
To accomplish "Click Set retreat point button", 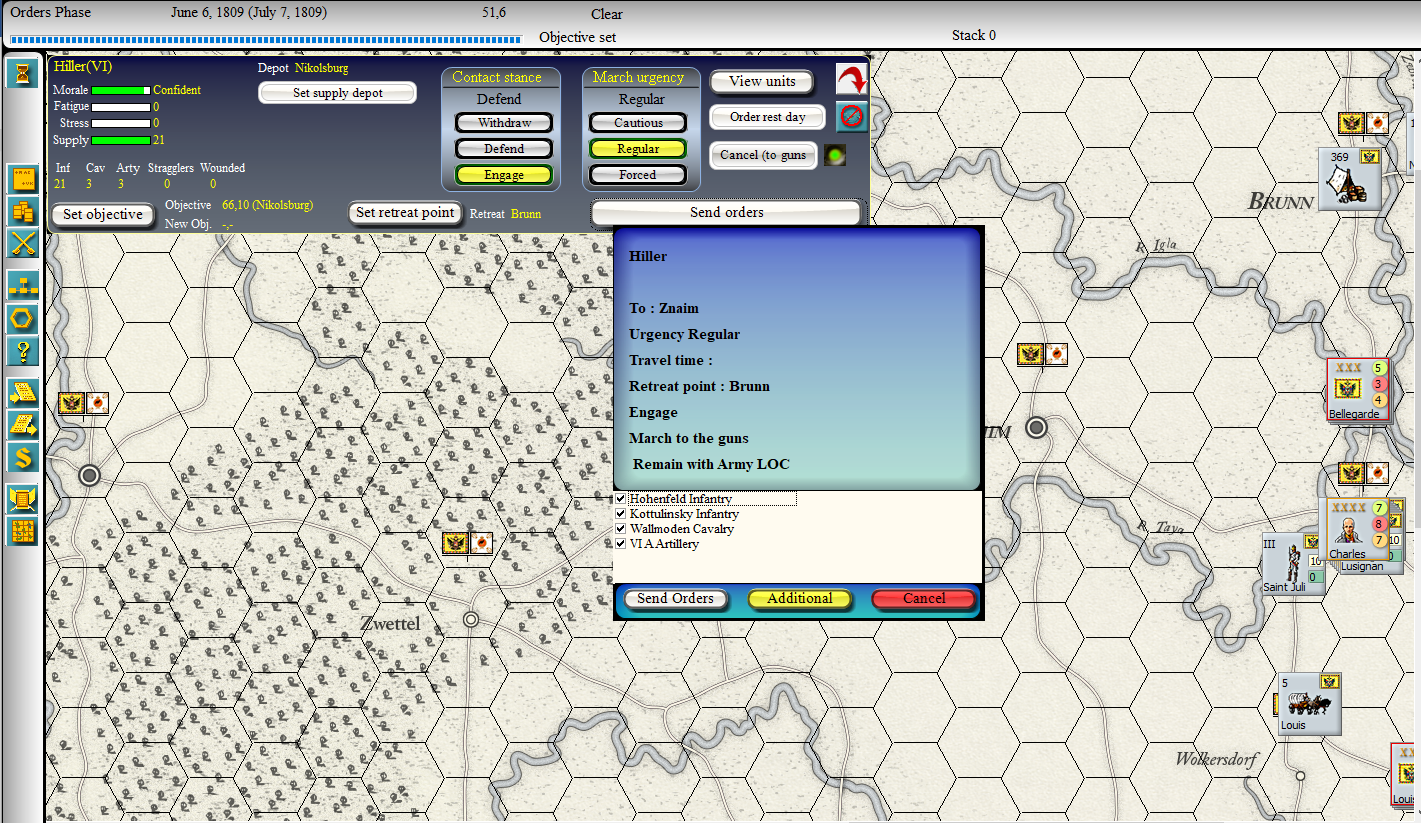I will click(405, 213).
